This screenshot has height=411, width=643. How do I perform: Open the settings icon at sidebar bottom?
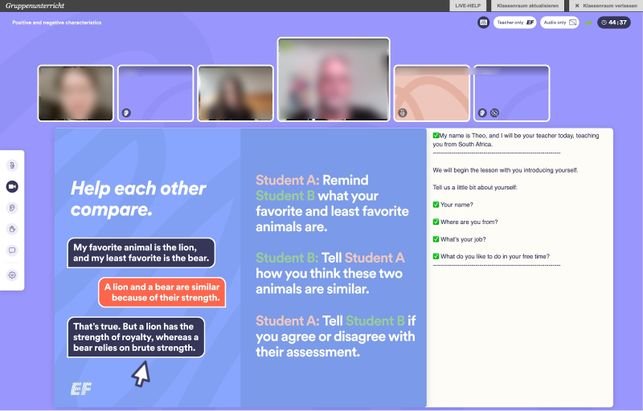point(12,274)
